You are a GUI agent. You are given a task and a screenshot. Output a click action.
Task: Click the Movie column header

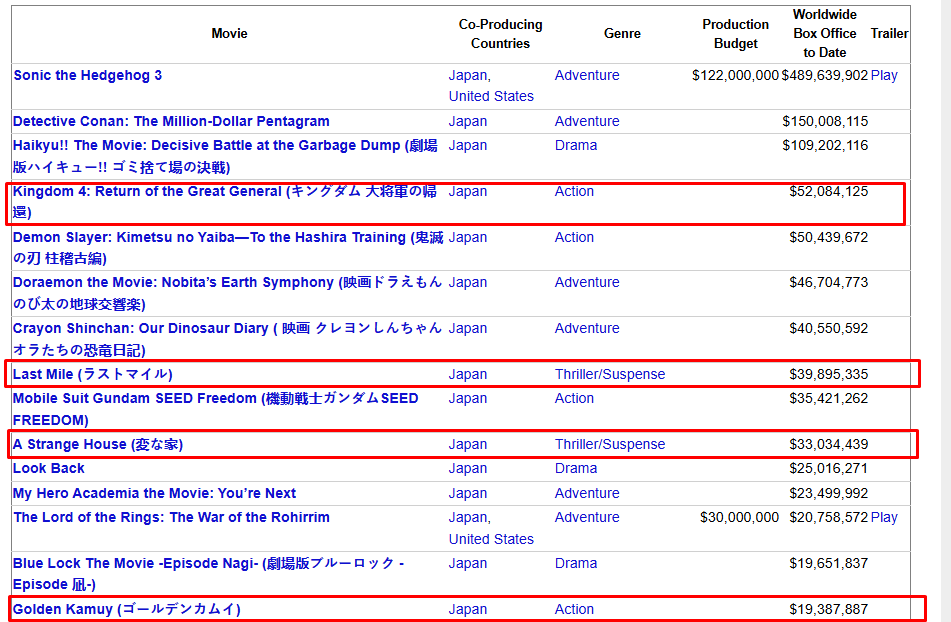click(229, 33)
